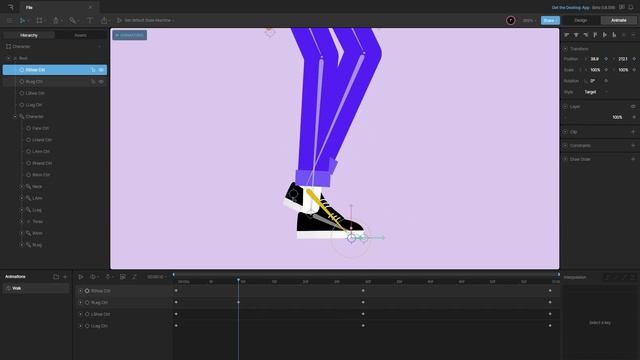Toggle visibility of selected RShoe Ctrl

pos(101,70)
